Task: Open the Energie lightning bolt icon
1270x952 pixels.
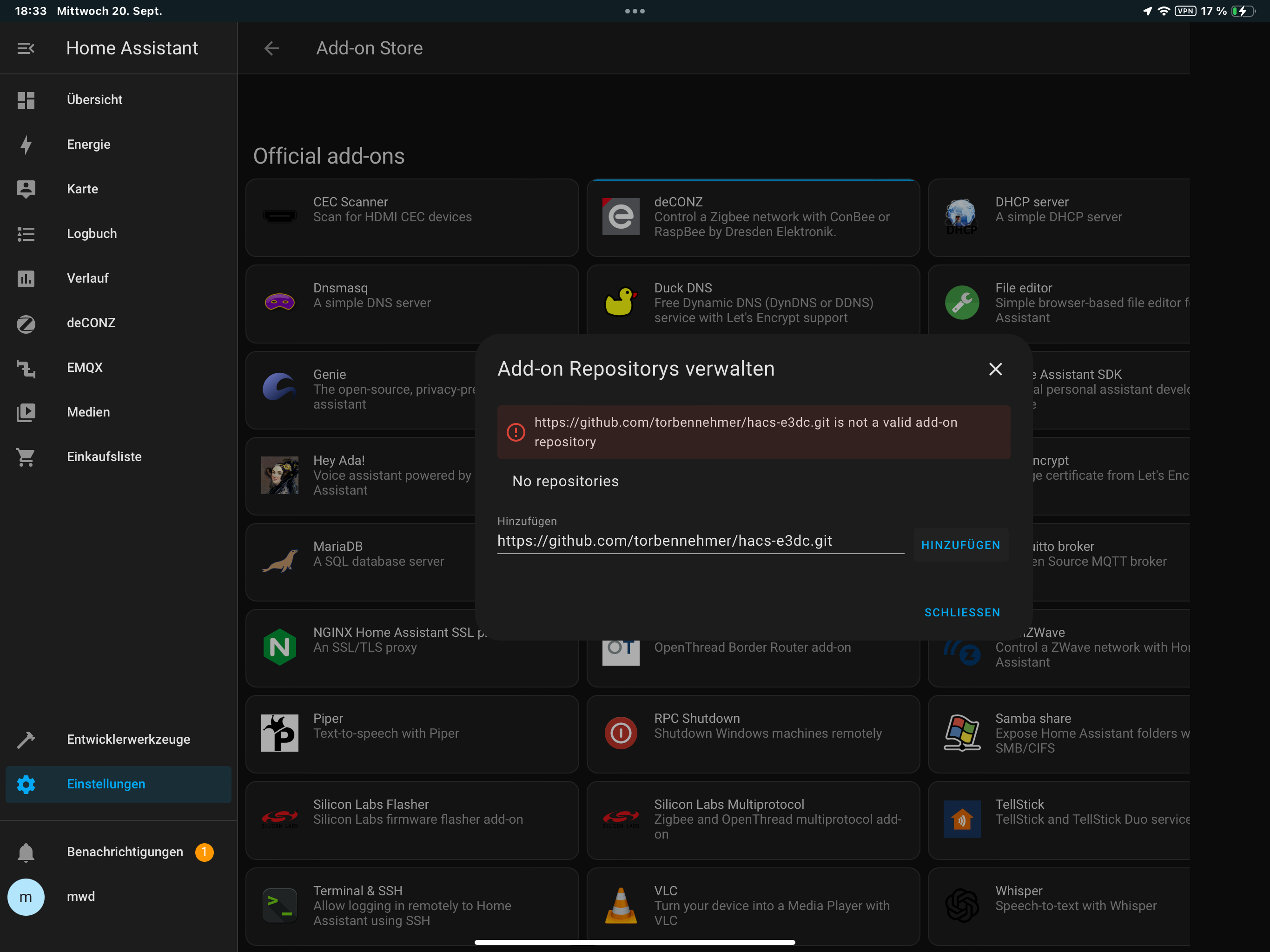Action: tap(26, 144)
